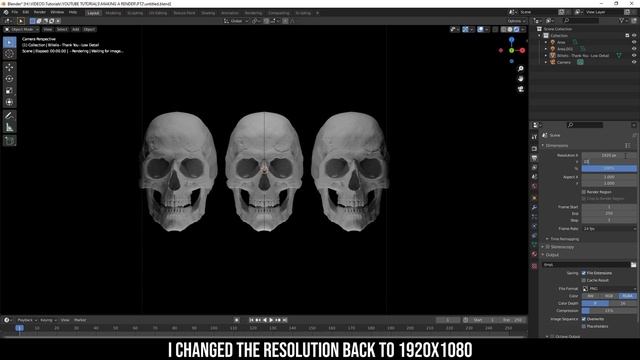640x360 pixels.
Task: Click the viewport zoom magnifier icon
Action: pos(520,69)
